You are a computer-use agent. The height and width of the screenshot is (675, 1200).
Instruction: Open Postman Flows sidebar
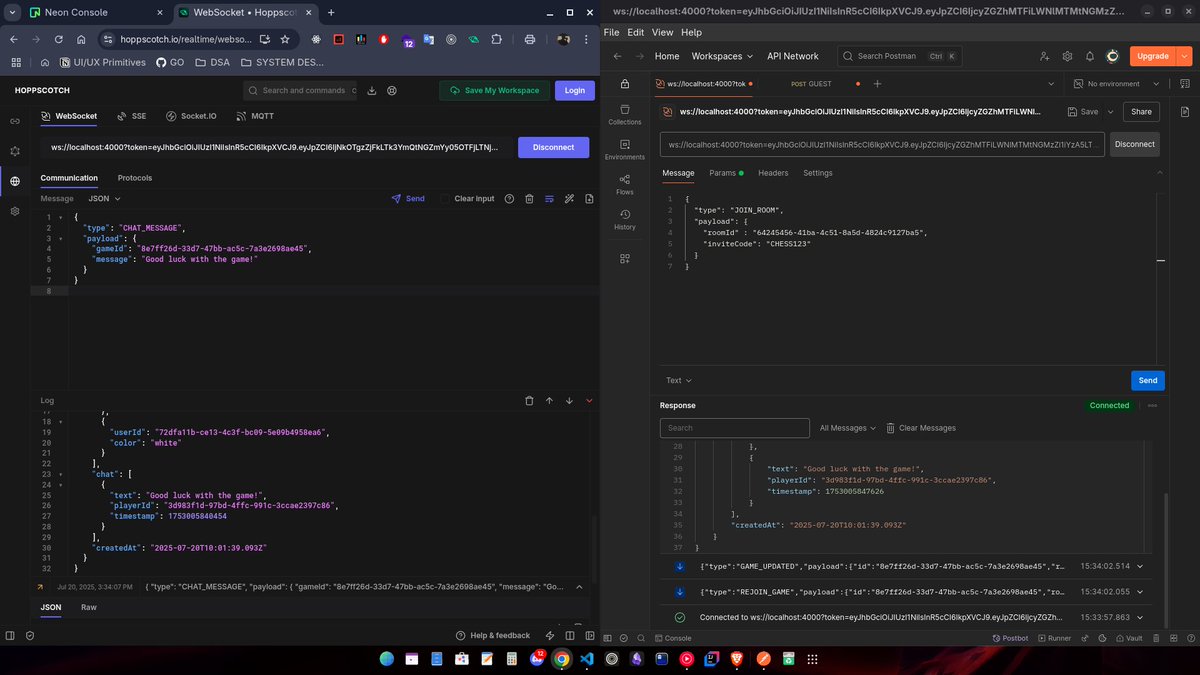(x=625, y=184)
